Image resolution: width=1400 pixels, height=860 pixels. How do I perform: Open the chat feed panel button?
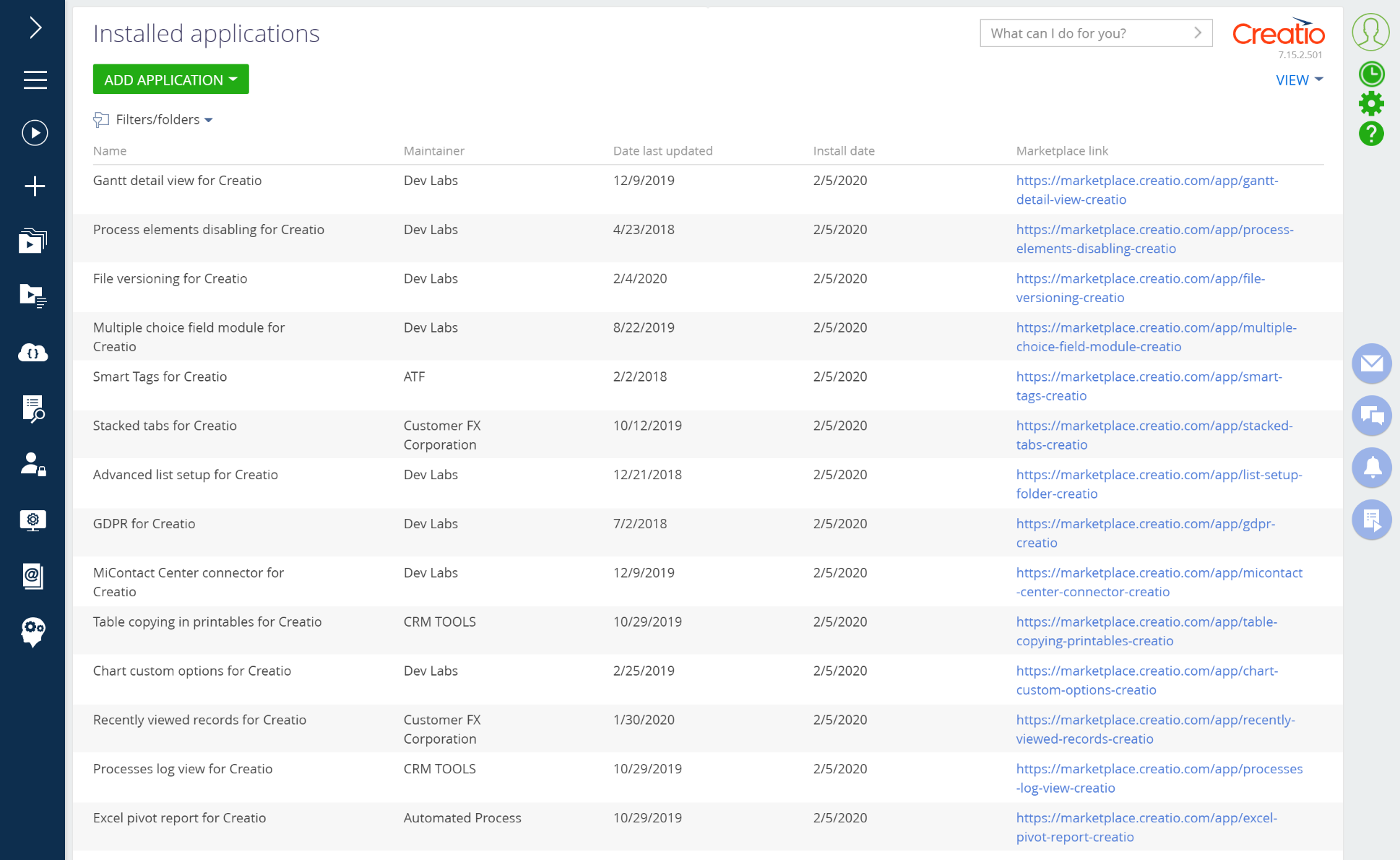click(x=1372, y=416)
